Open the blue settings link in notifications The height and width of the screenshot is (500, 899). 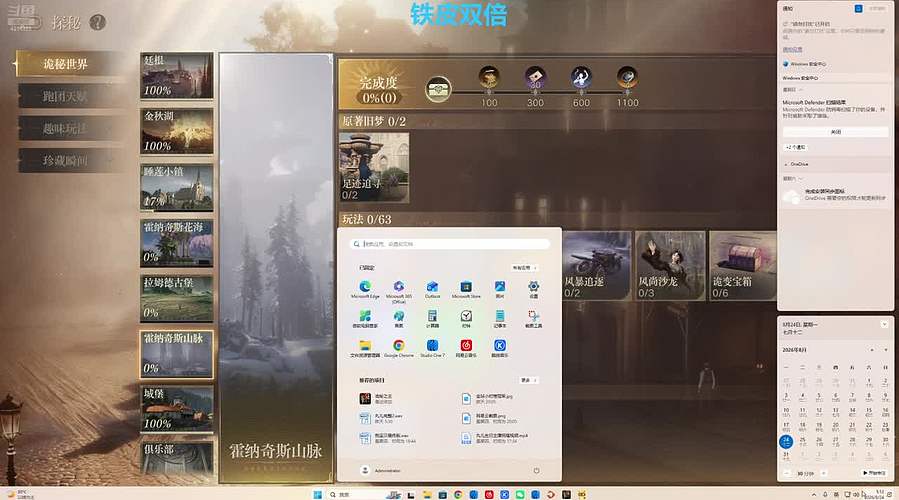(792, 50)
